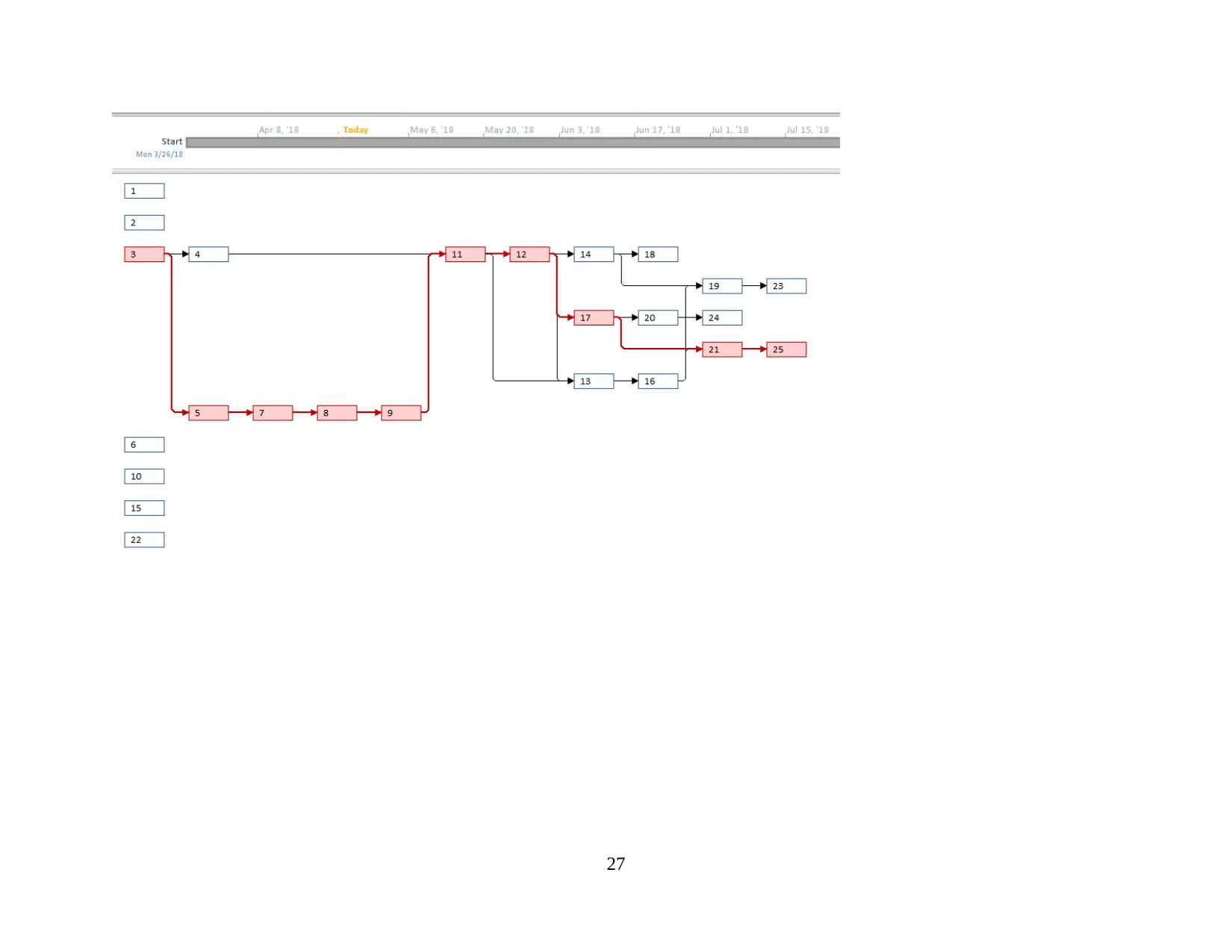The width and height of the screenshot is (1232, 952).
Task: Select critical task node 21
Action: coord(722,349)
